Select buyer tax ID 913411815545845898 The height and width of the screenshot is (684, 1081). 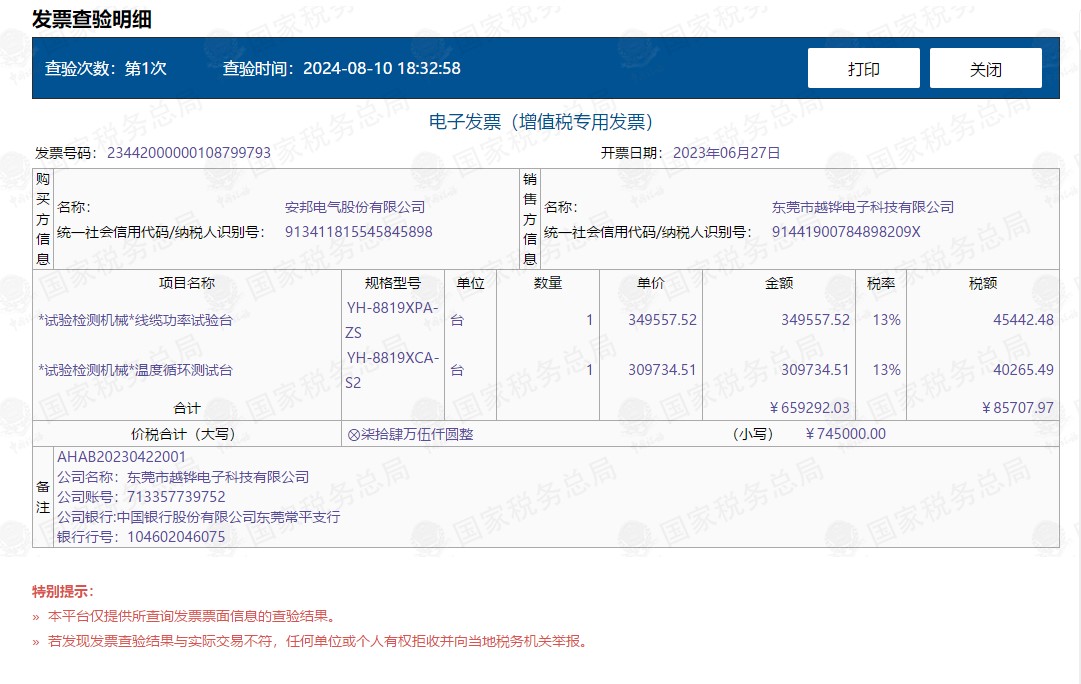pos(358,232)
